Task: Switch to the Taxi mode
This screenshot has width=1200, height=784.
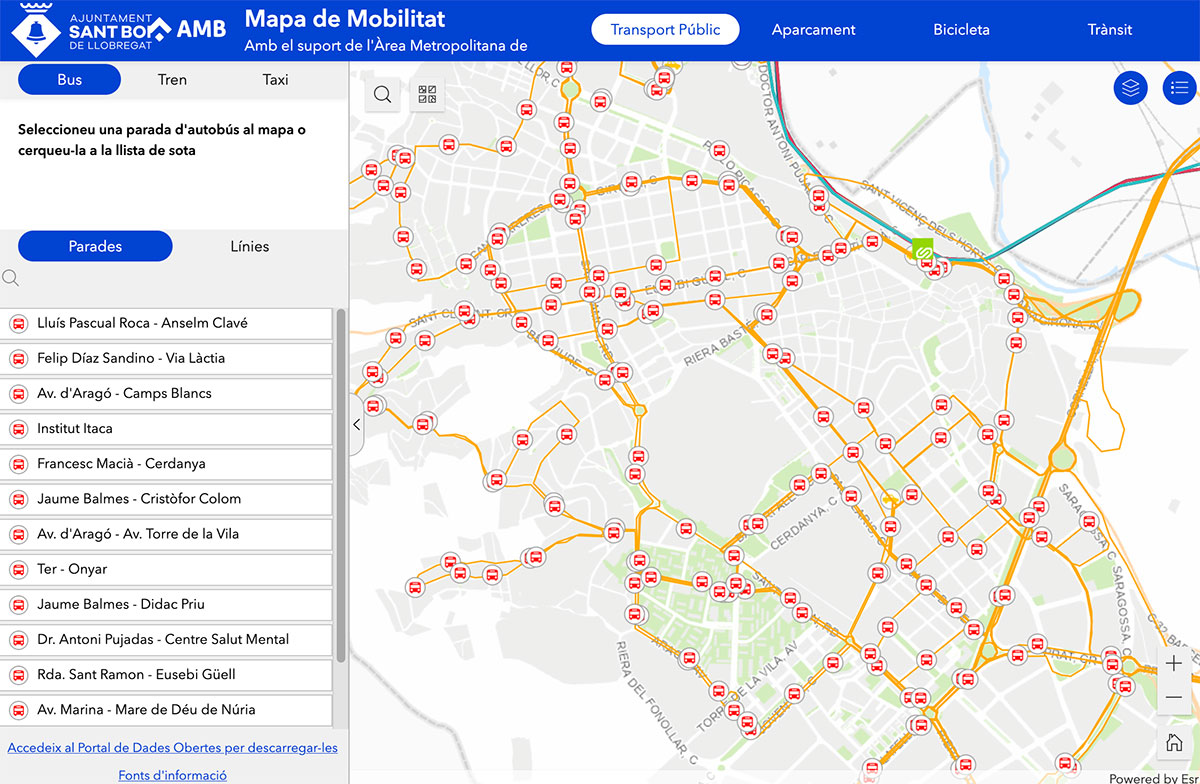Action: pos(275,80)
